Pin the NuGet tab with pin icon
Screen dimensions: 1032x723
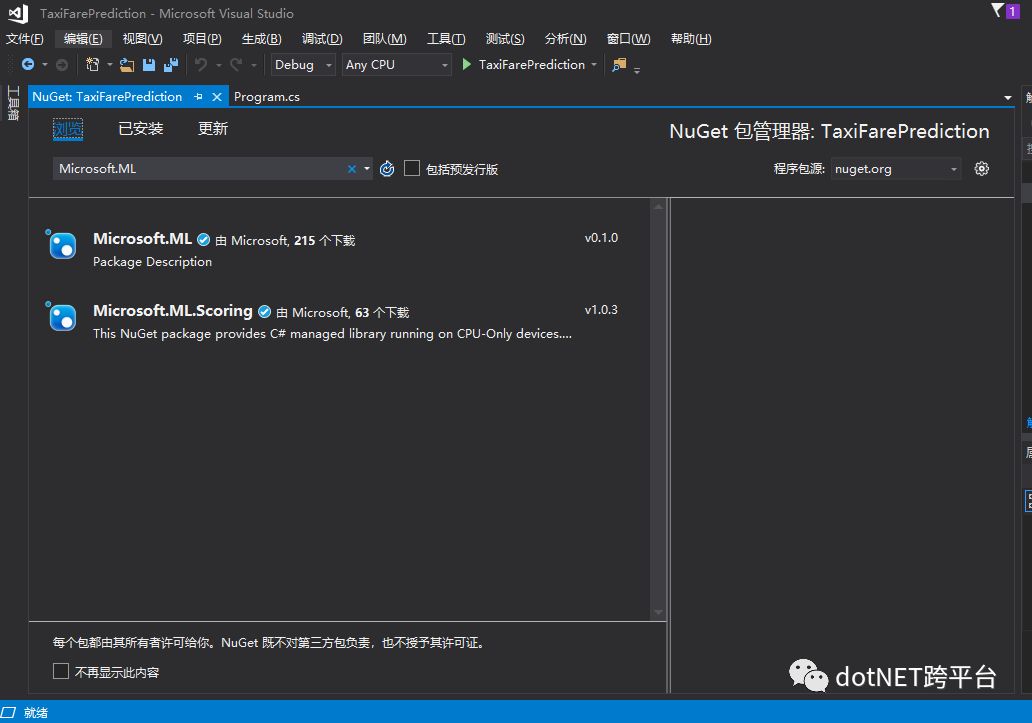click(198, 97)
